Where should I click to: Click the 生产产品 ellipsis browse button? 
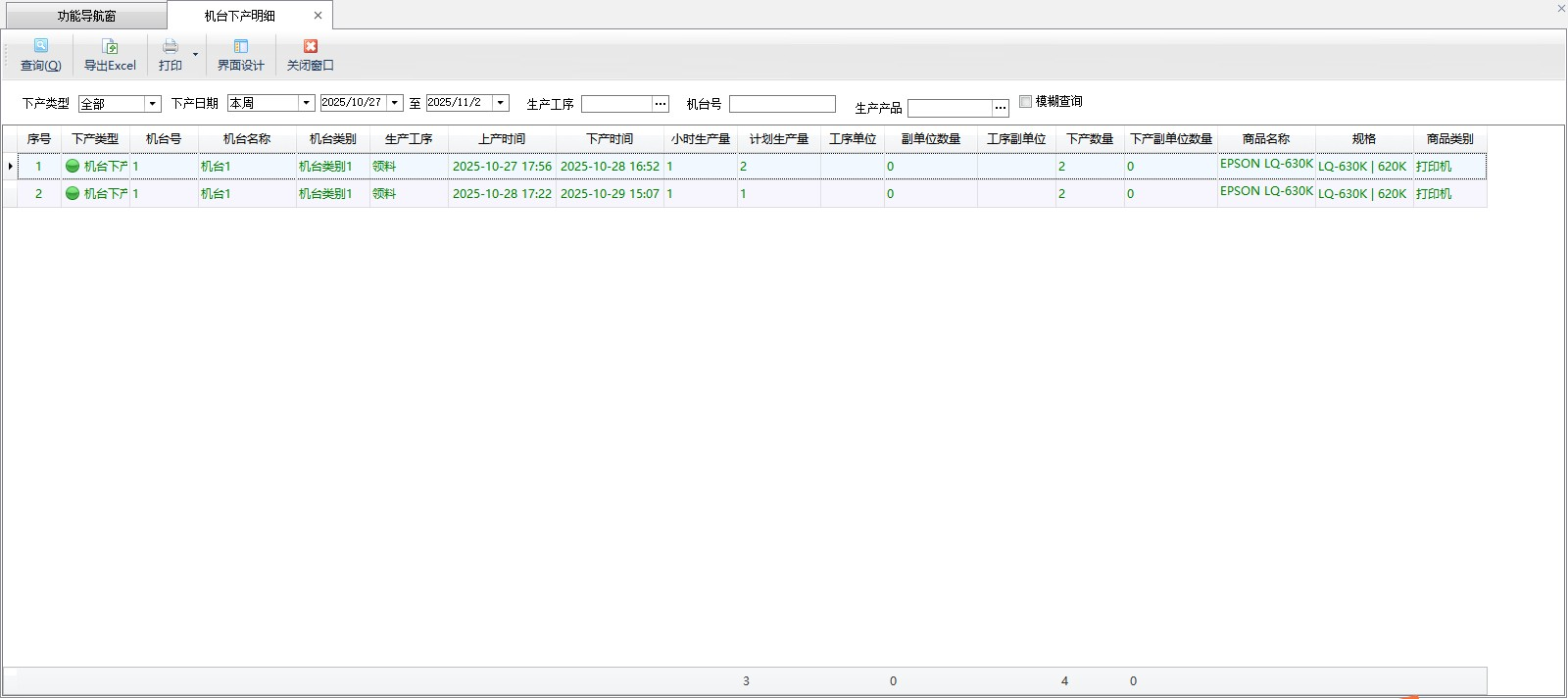pyautogui.click(x=1001, y=108)
